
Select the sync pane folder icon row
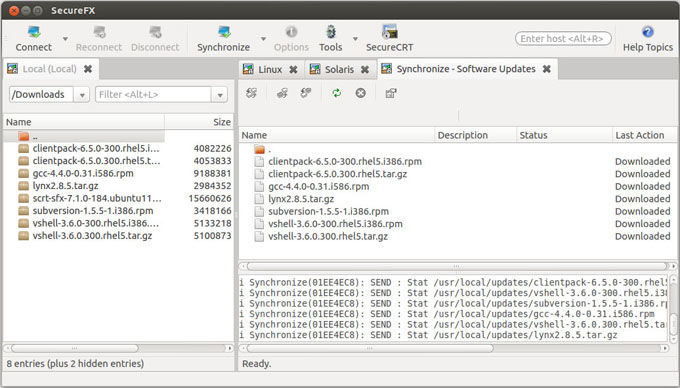tap(263, 150)
